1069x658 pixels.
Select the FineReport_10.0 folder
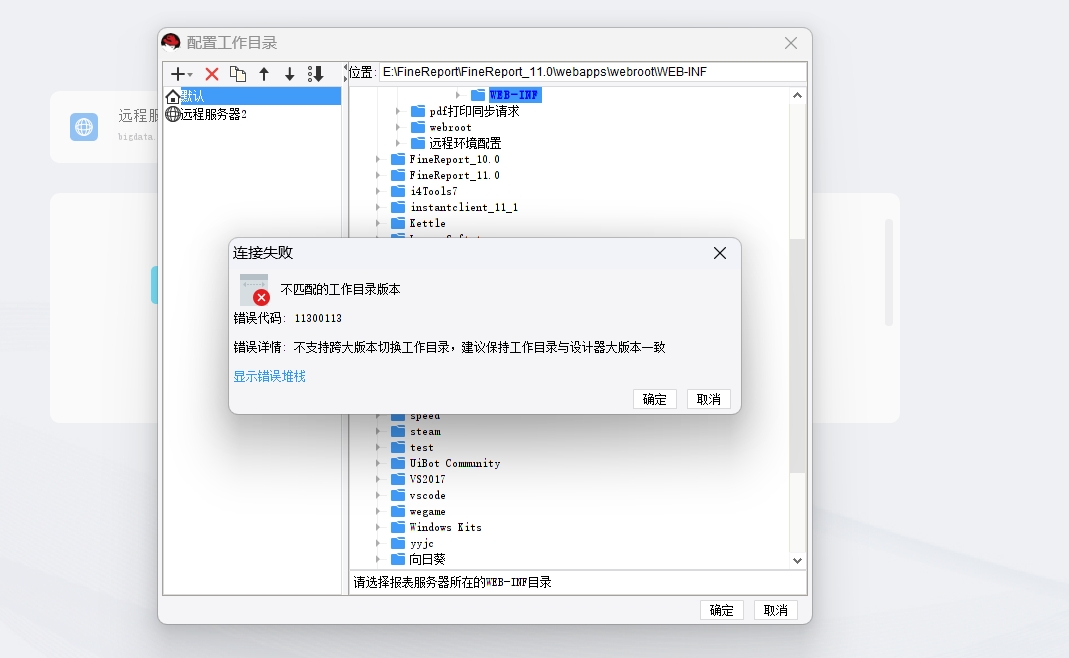[x=454, y=159]
